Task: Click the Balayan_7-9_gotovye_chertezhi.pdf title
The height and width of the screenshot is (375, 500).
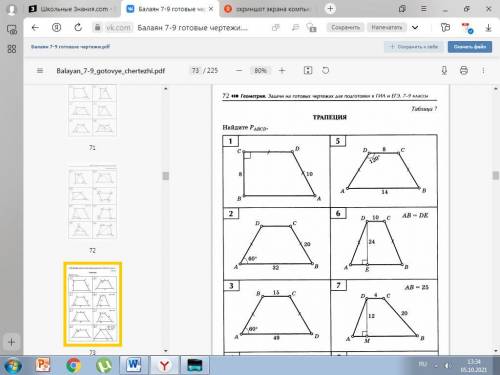Action: click(111, 71)
